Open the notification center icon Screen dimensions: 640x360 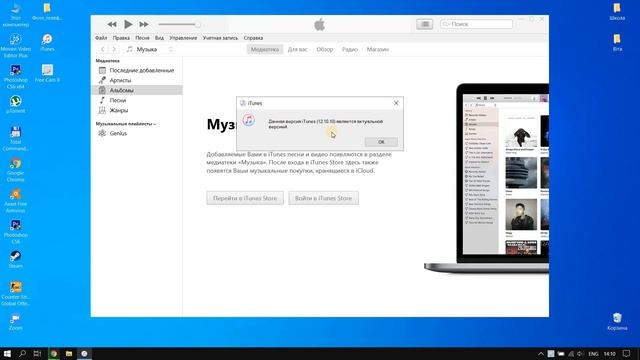tap(627, 353)
